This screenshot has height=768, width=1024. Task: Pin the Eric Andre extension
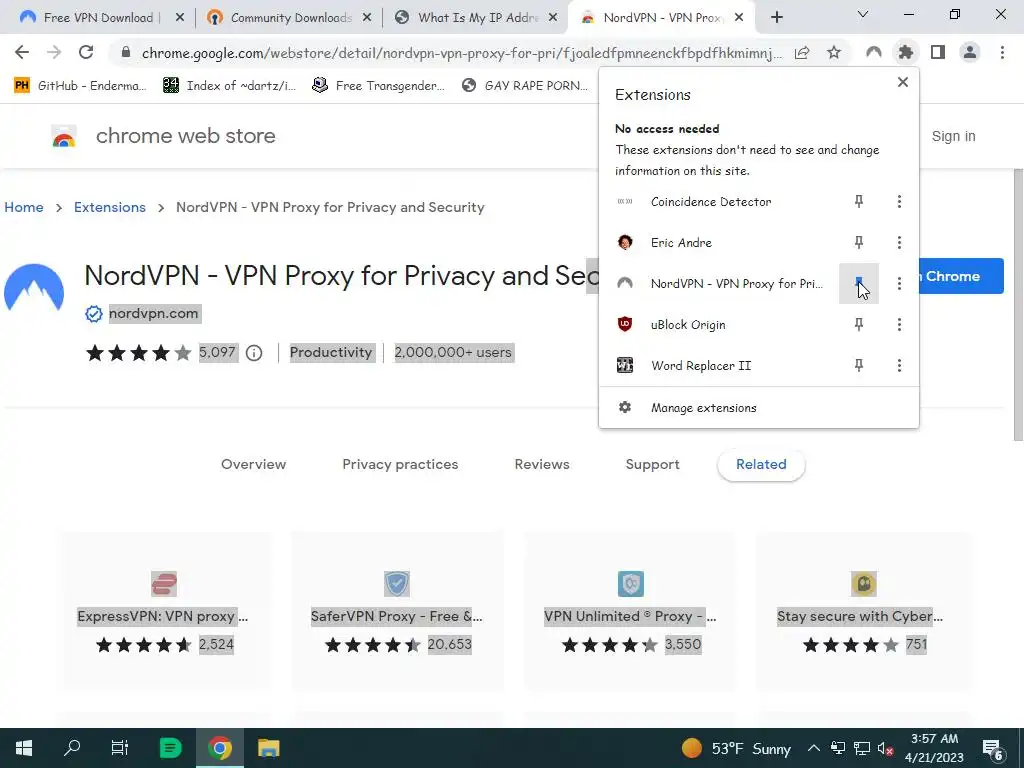[859, 242]
